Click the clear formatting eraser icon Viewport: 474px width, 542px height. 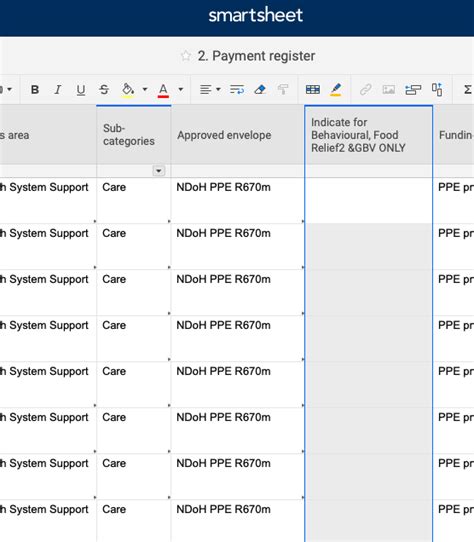(260, 90)
